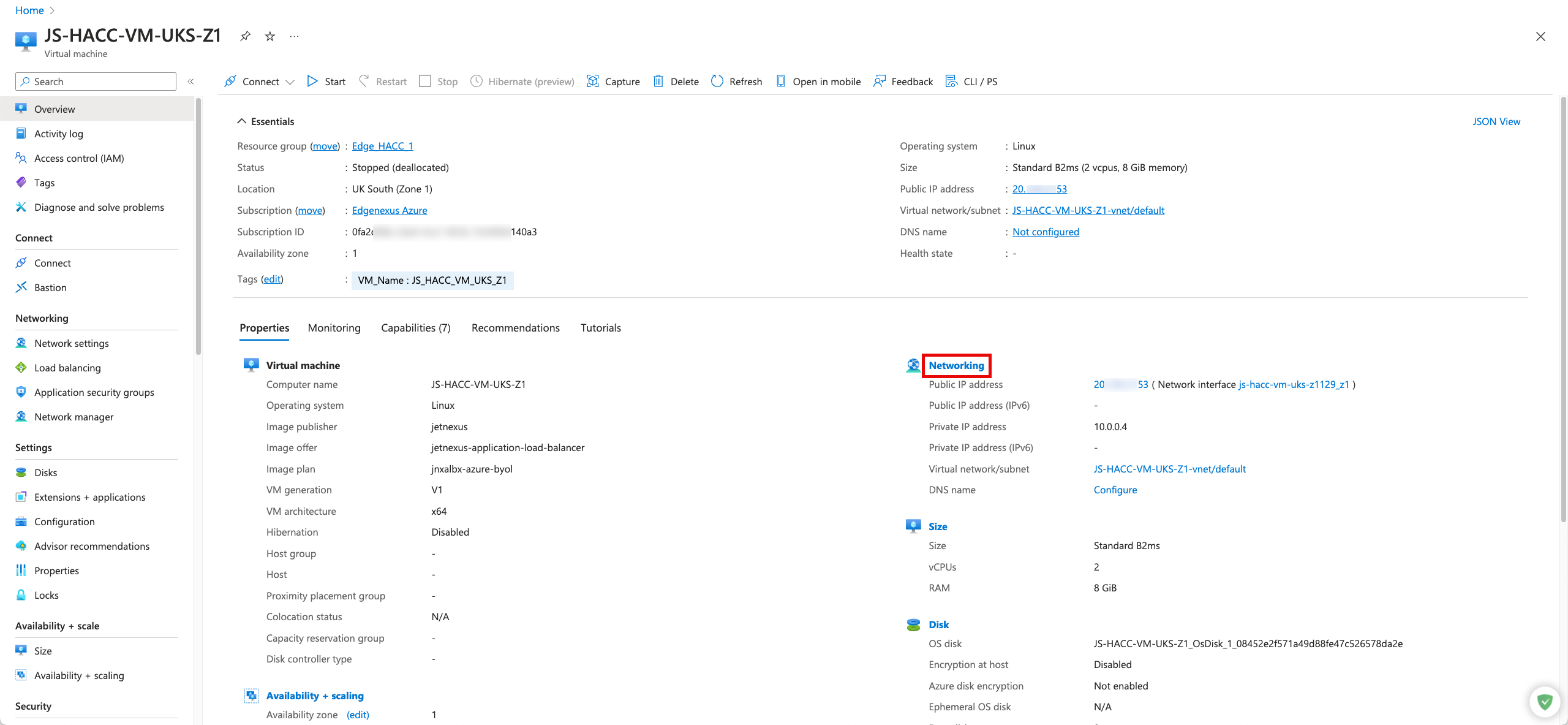Open network interface js-hacc-vm-uks-z1129_z1 link
Viewport: 1568px width, 725px height.
pyautogui.click(x=1294, y=384)
